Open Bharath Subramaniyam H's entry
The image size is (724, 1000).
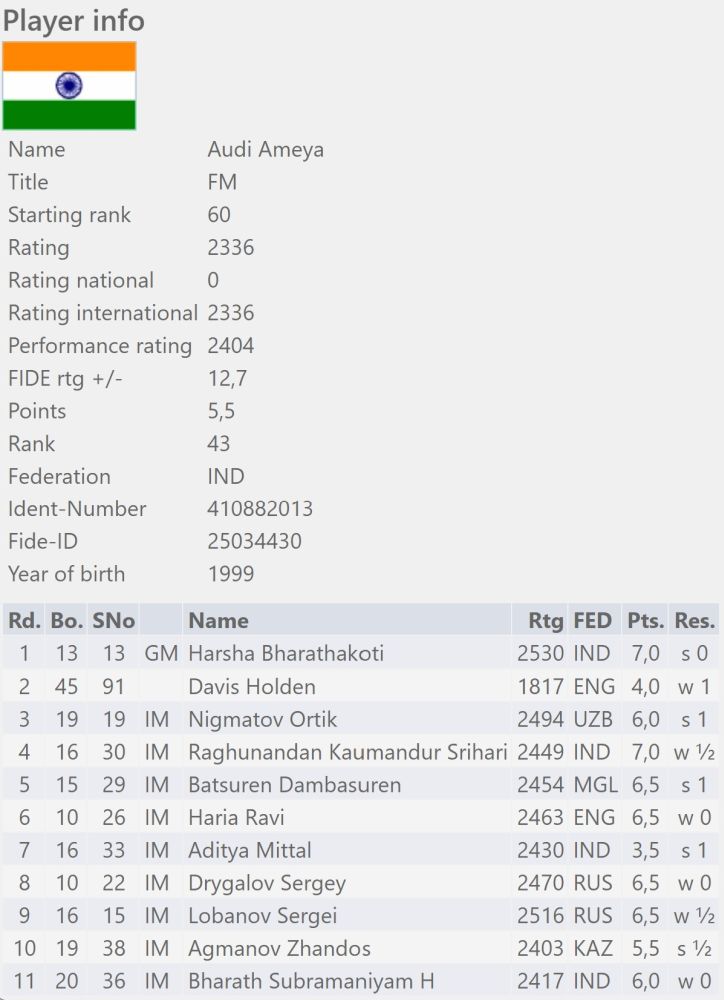tap(312, 982)
